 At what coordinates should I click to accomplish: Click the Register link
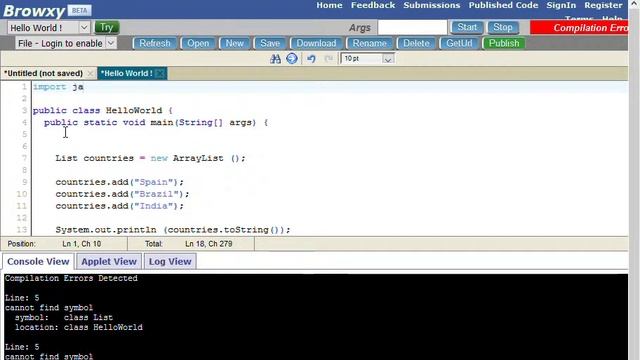603,5
